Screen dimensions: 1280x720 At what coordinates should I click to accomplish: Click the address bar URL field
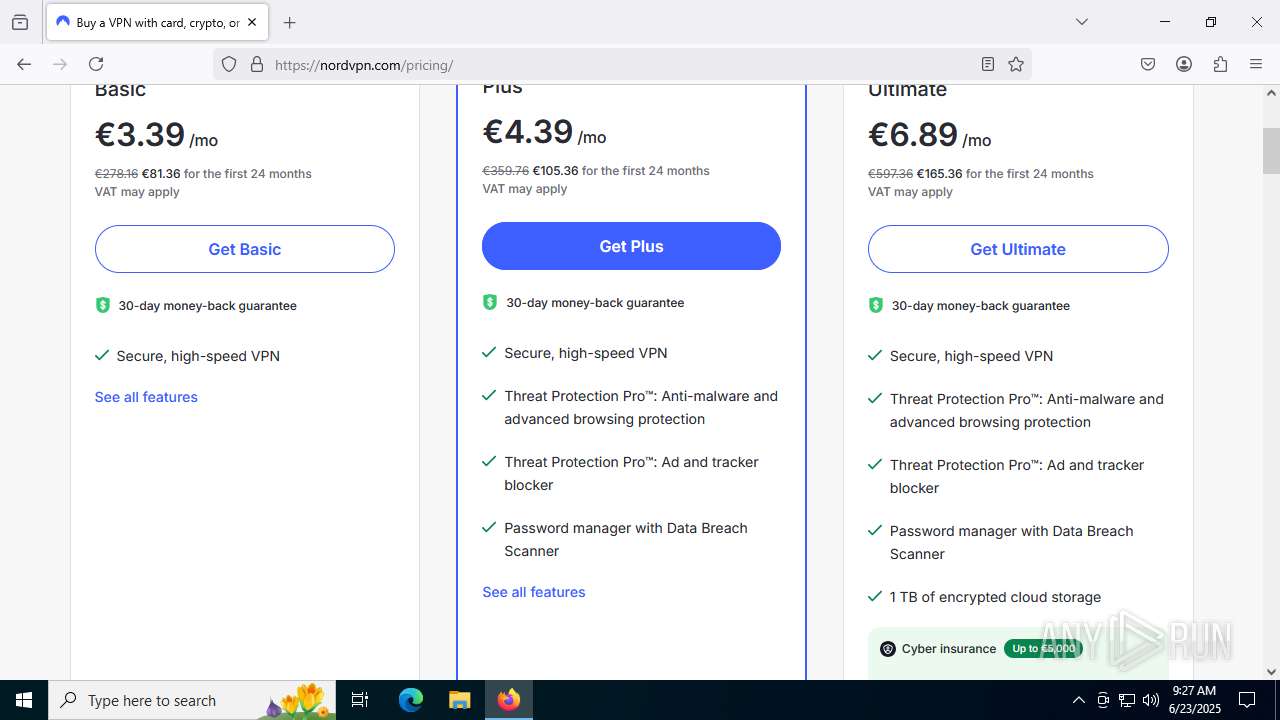(600, 65)
